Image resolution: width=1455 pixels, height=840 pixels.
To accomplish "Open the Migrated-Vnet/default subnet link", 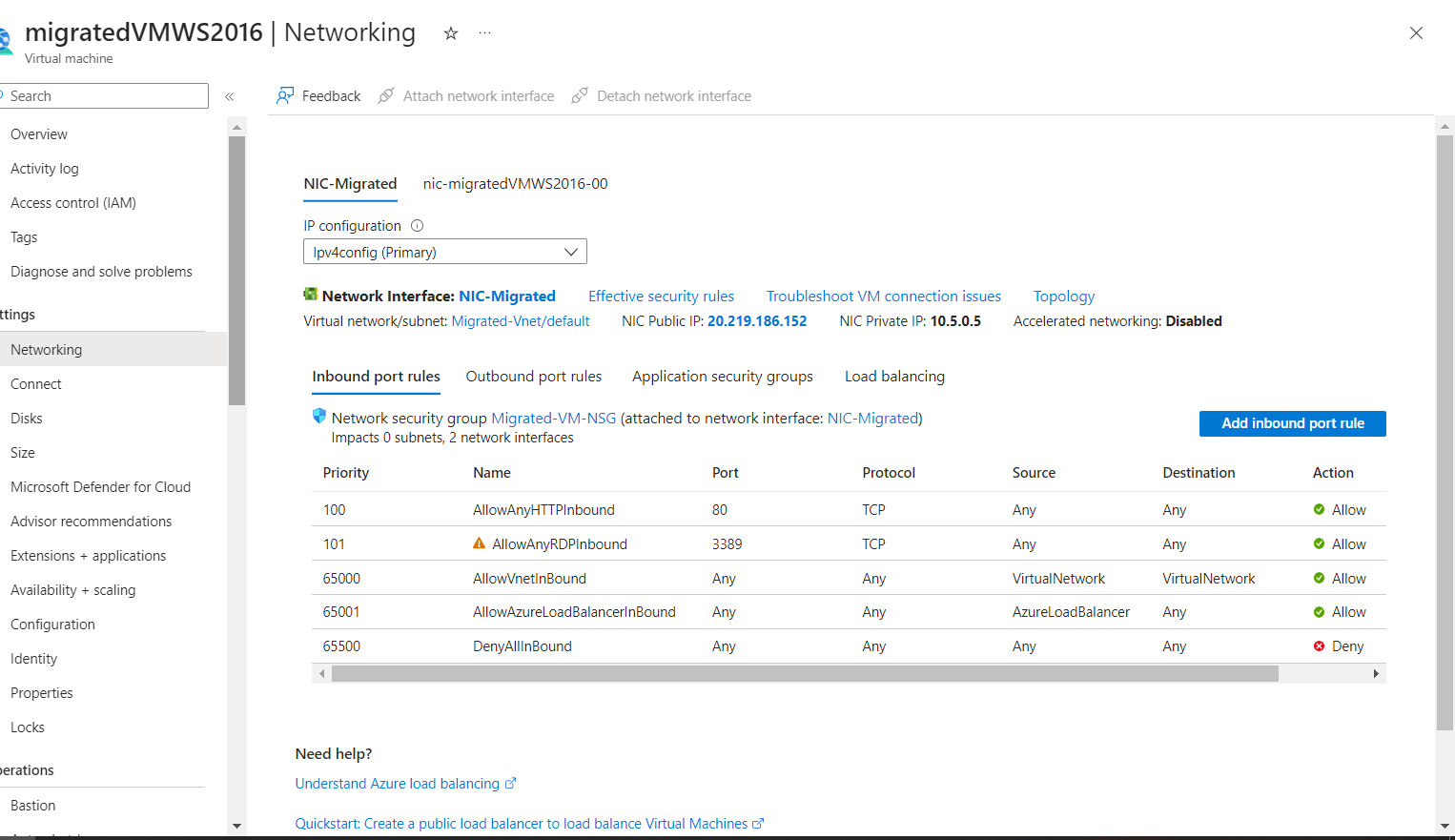I will [521, 321].
